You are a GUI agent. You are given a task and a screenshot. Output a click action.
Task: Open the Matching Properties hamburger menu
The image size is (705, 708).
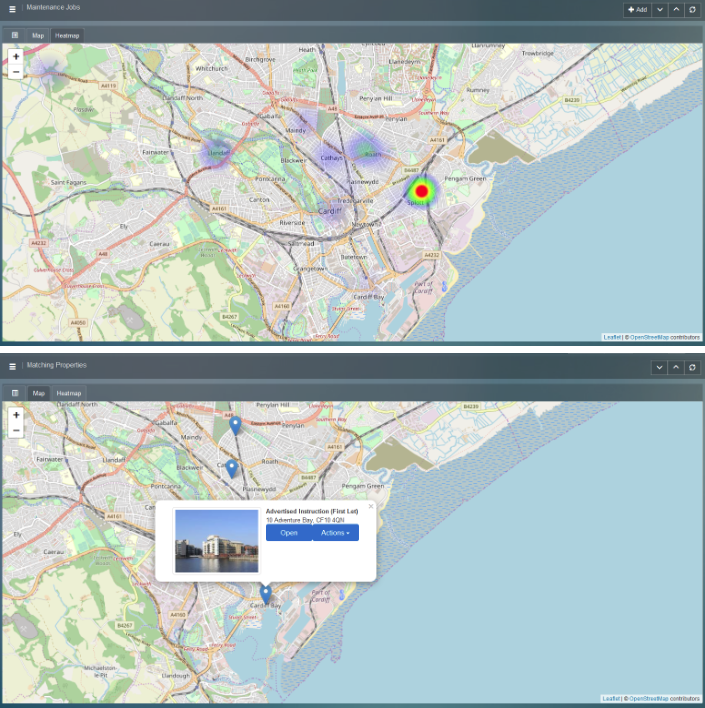12,367
